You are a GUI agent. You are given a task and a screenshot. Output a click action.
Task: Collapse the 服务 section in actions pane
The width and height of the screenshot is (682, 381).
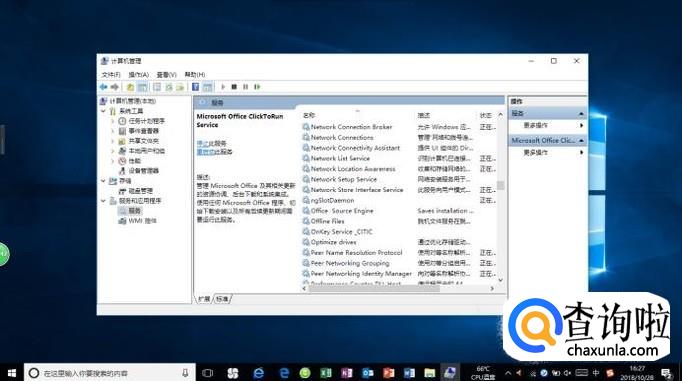coord(582,114)
